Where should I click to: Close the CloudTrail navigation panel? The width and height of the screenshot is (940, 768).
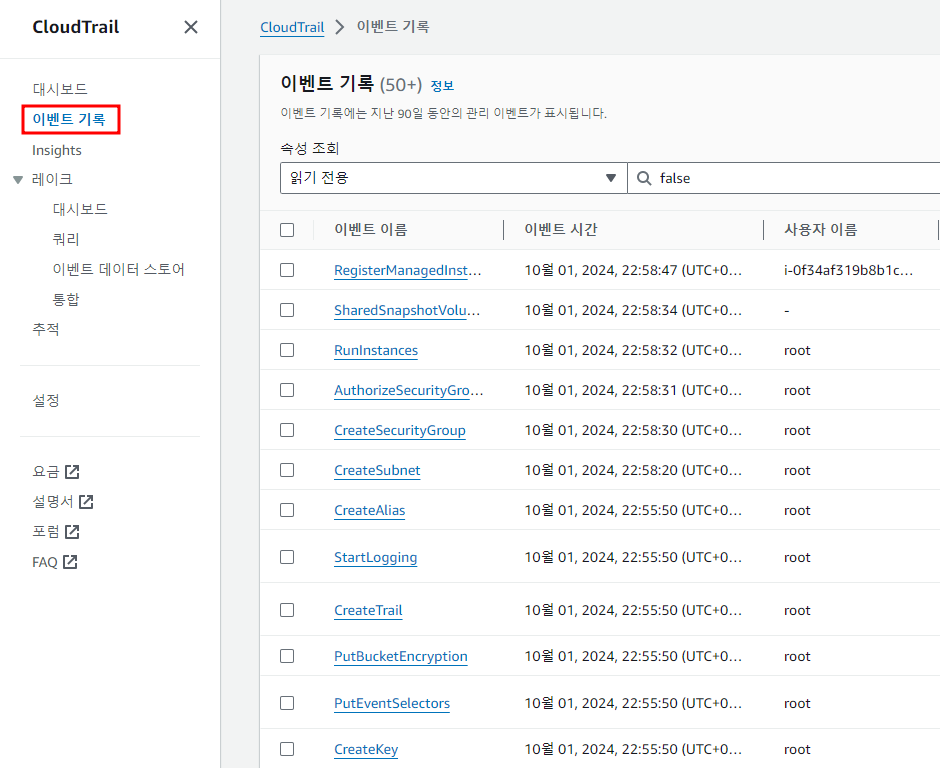(191, 27)
